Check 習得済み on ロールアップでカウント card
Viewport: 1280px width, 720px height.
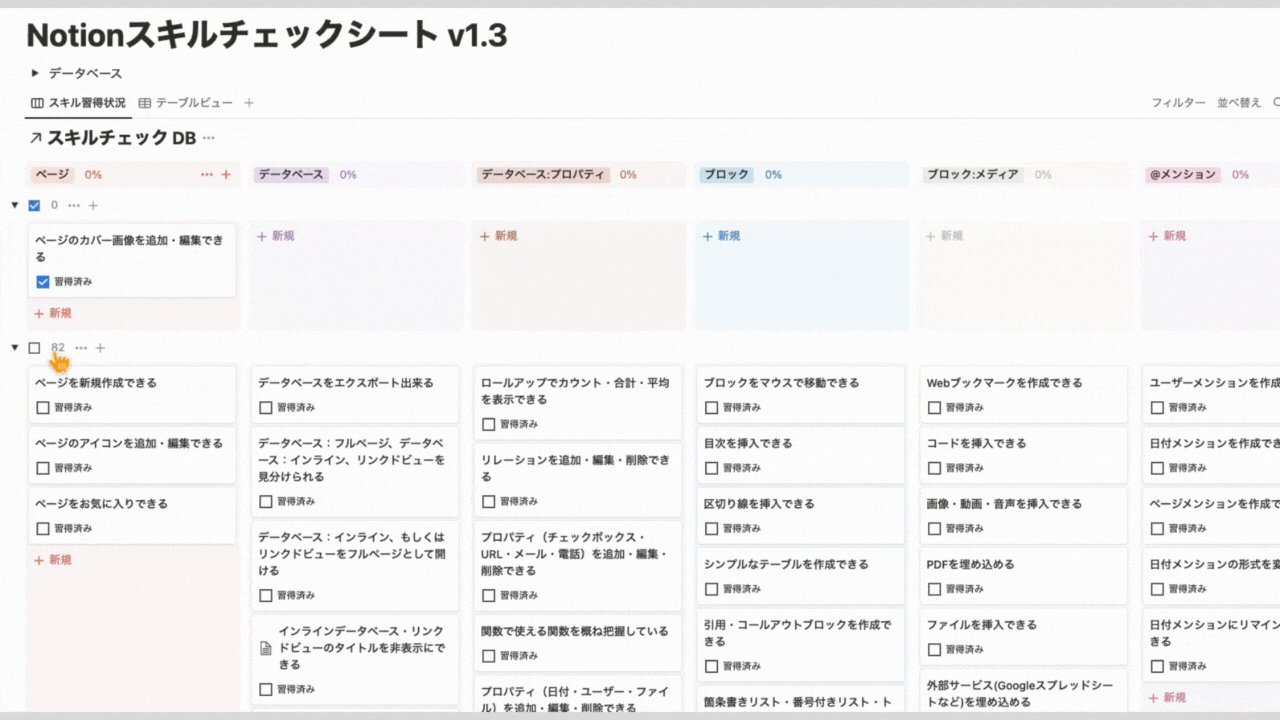pyautogui.click(x=488, y=424)
